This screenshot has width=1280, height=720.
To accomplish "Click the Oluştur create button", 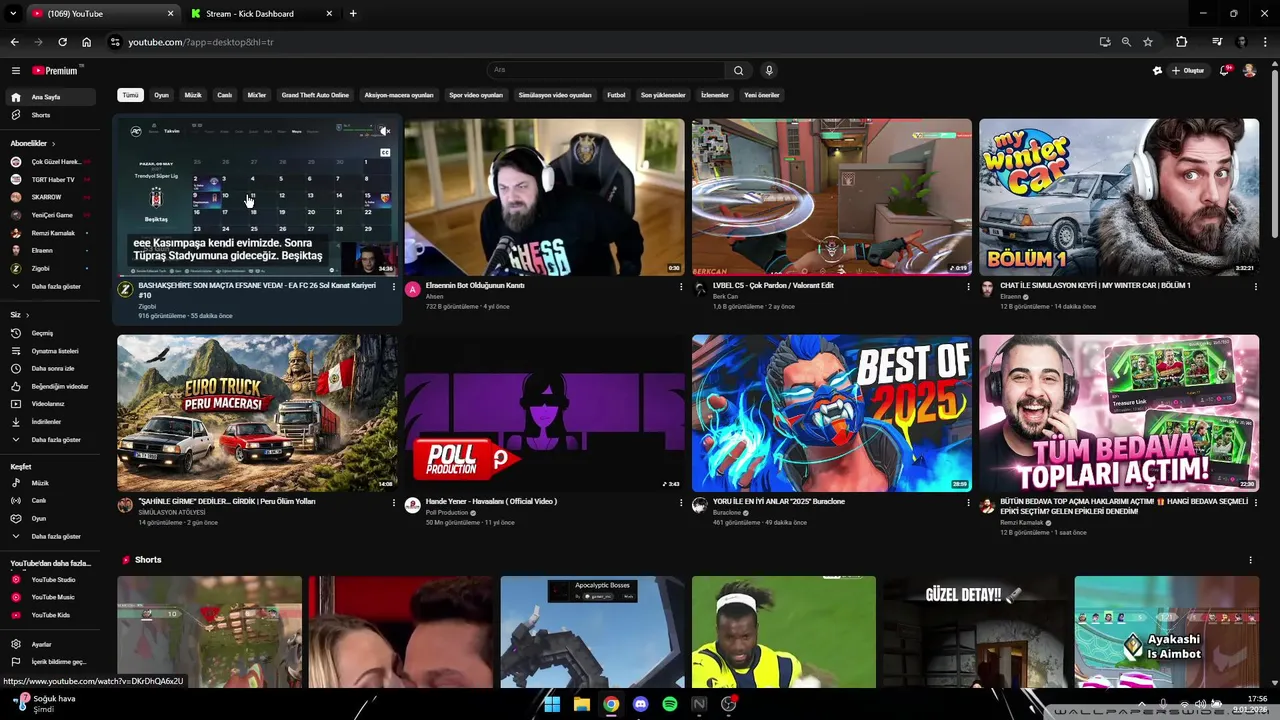I will 1189,71.
